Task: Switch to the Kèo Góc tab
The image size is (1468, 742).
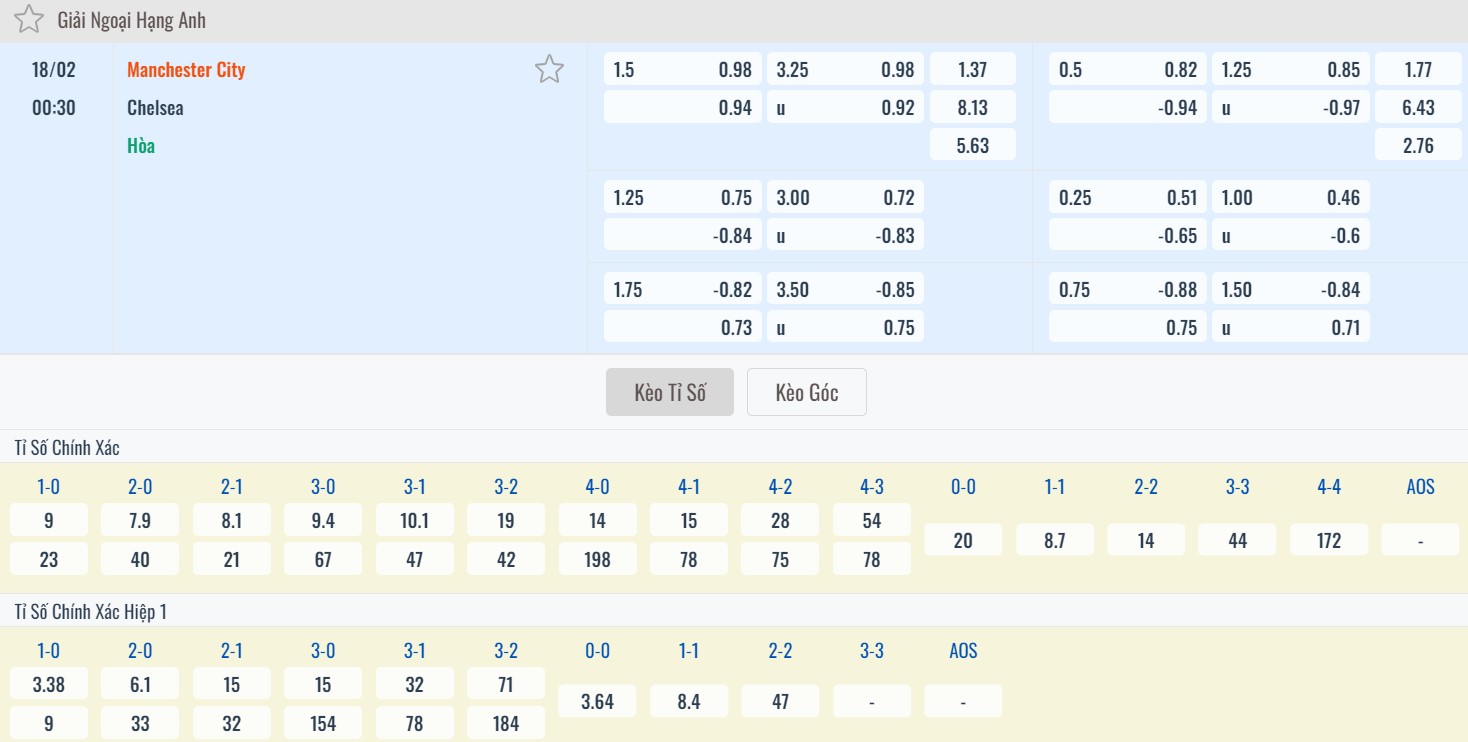Action: click(x=806, y=392)
